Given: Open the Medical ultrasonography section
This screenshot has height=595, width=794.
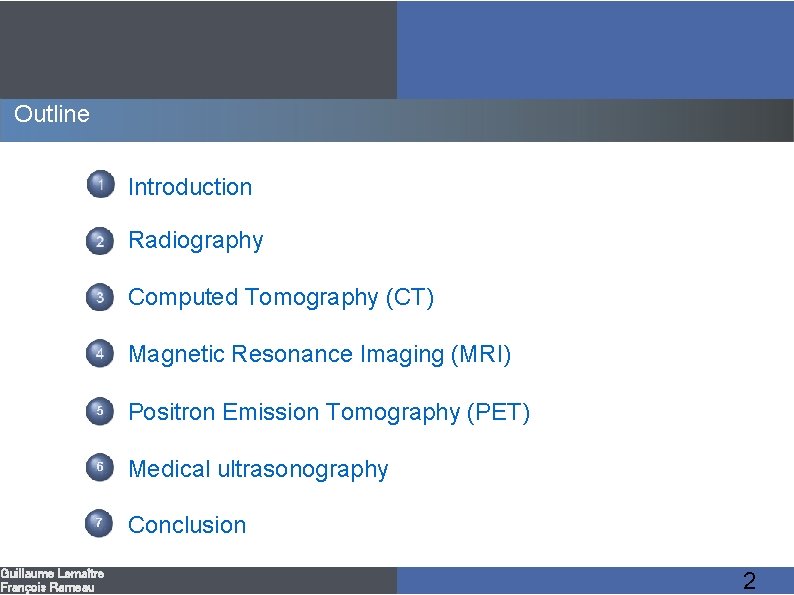Looking at the screenshot, I should pyautogui.click(x=258, y=469).
